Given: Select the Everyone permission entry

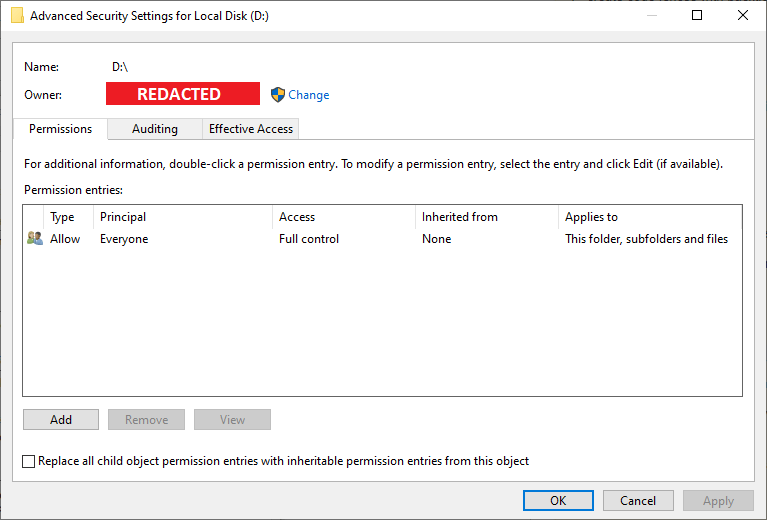Looking at the screenshot, I should pos(124,239).
